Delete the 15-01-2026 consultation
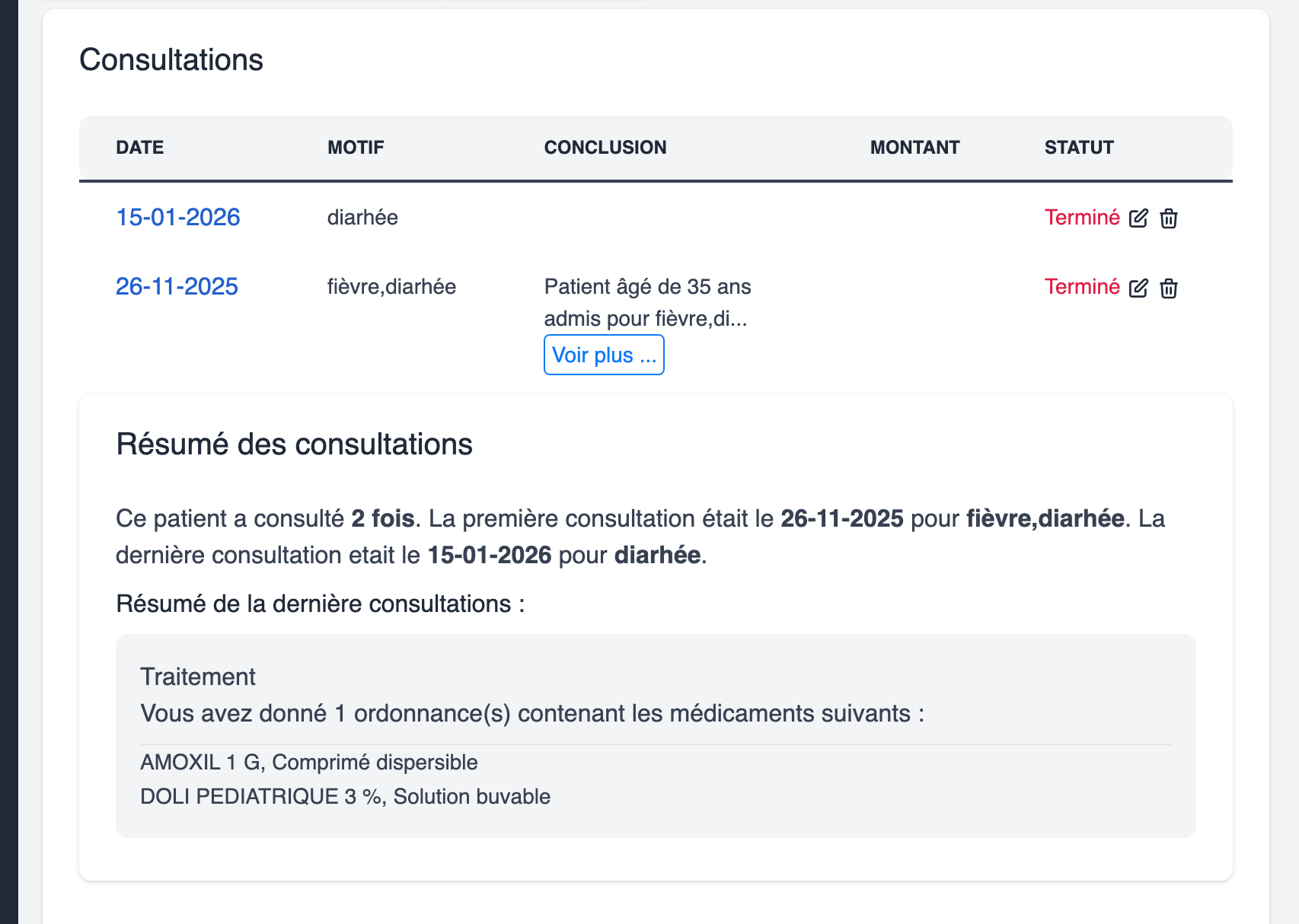The width and height of the screenshot is (1299, 924). (1170, 218)
